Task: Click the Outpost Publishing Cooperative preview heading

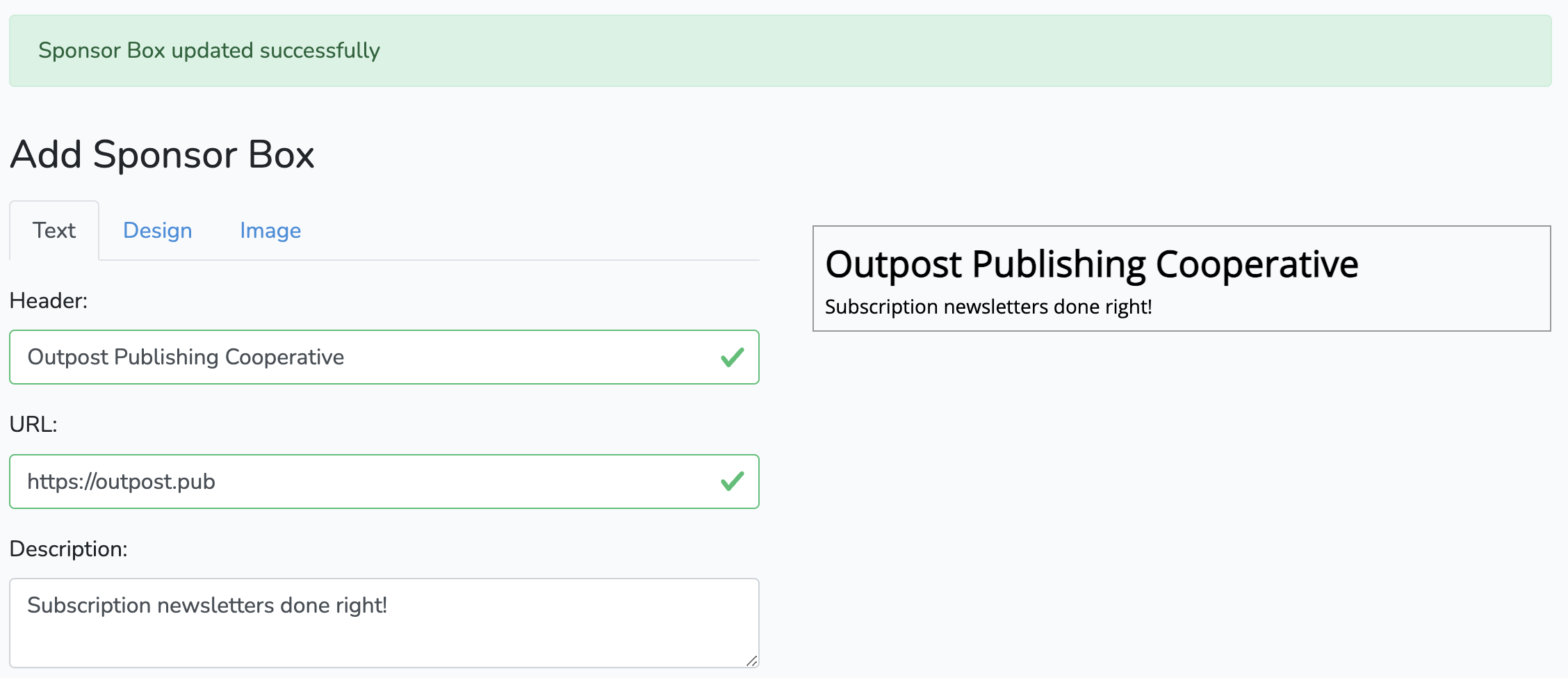Action: point(1091,264)
